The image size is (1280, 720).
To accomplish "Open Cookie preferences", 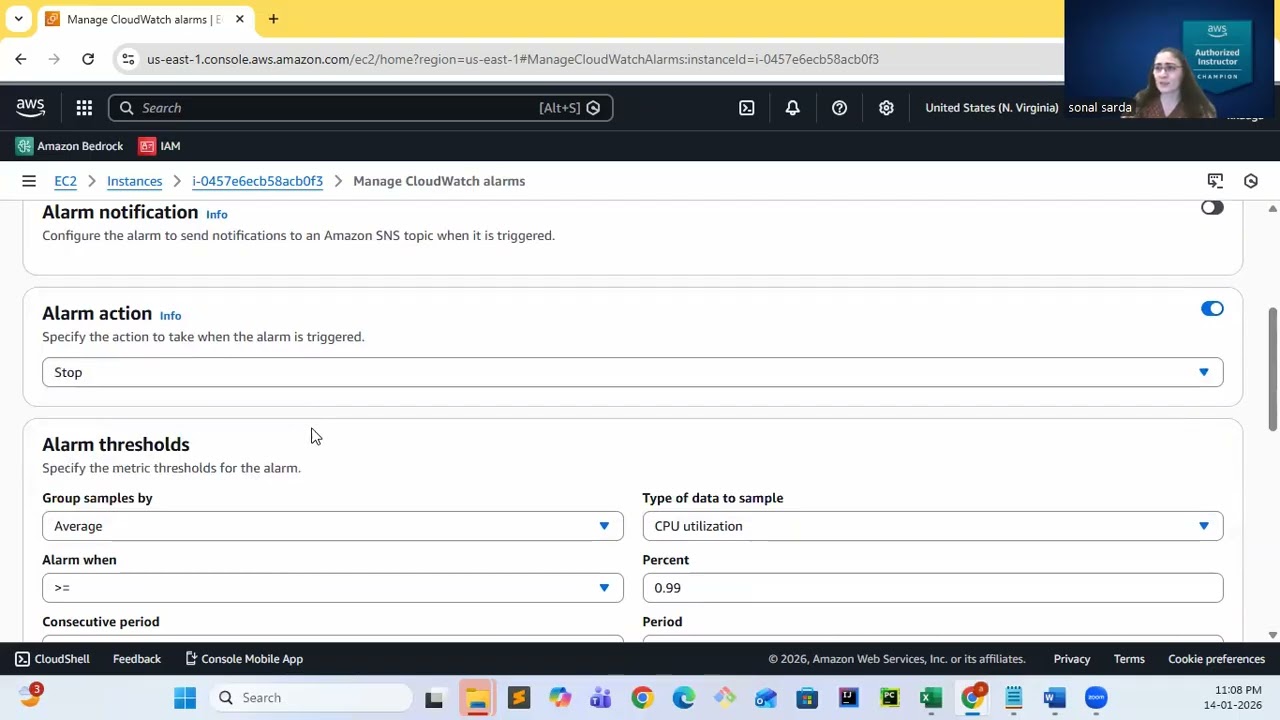I will coord(1216,659).
